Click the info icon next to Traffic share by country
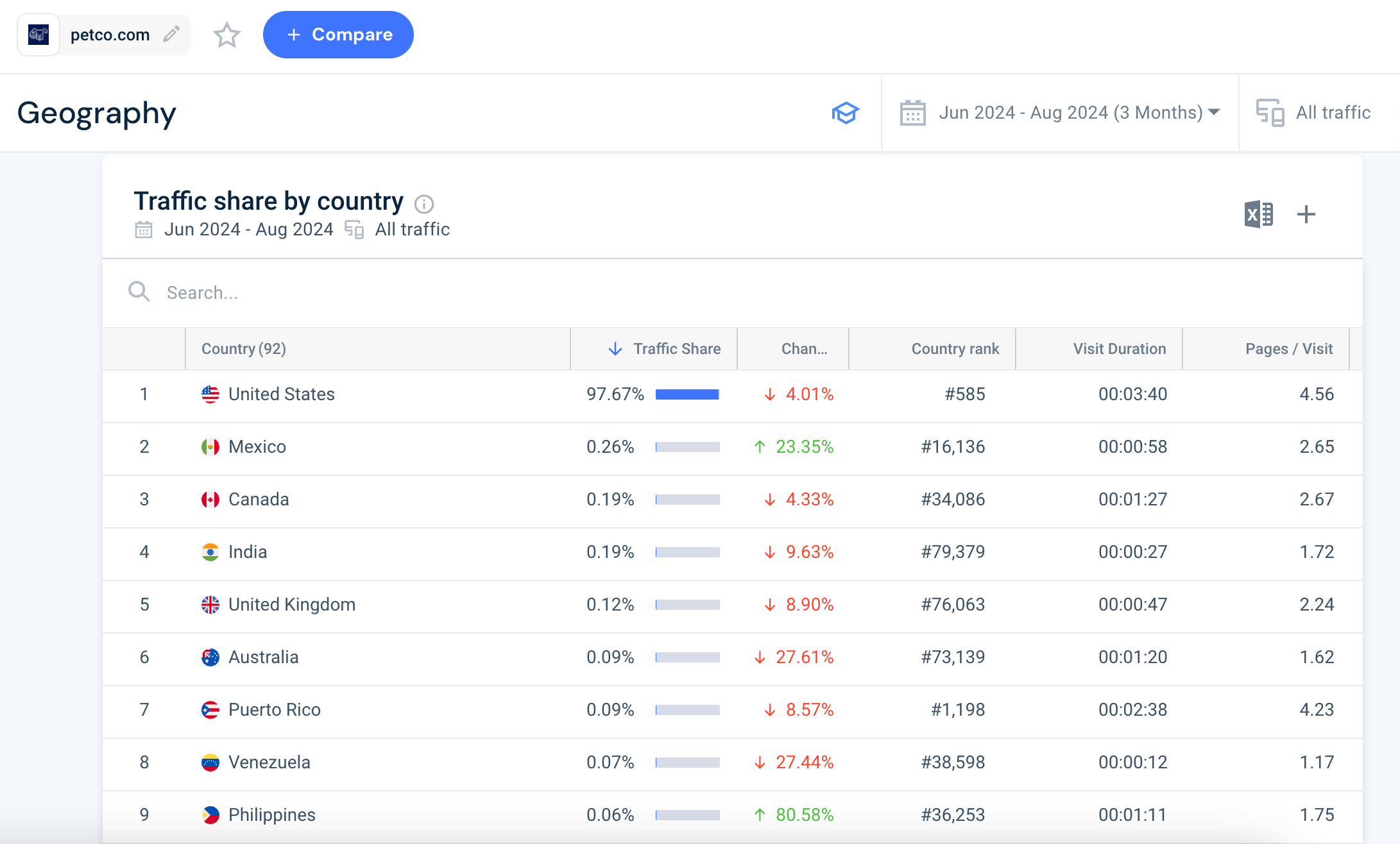Image resolution: width=1400 pixels, height=844 pixels. click(424, 204)
